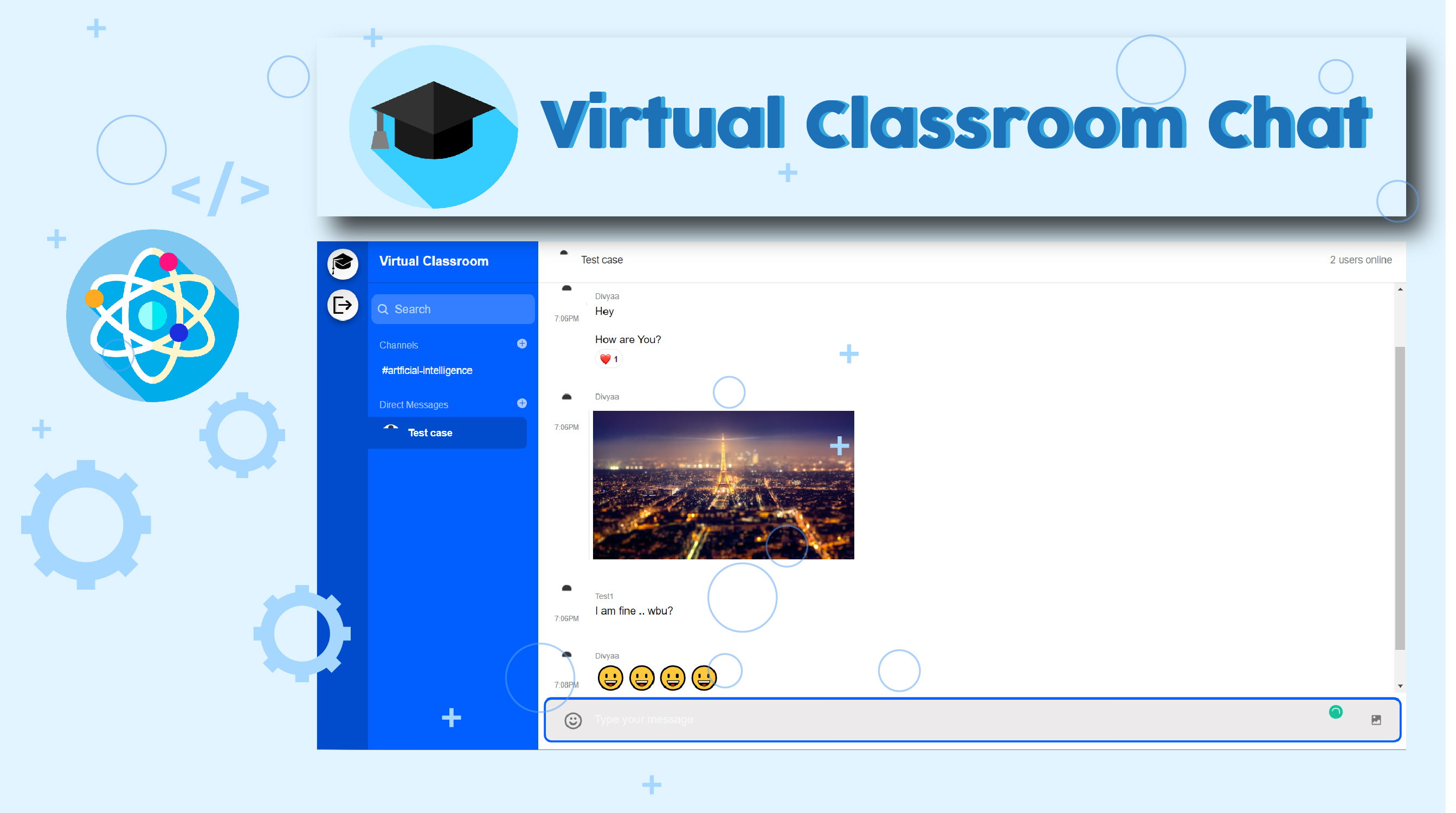Open the emoji picker in the message bar
This screenshot has width=1456, height=813.
572,720
